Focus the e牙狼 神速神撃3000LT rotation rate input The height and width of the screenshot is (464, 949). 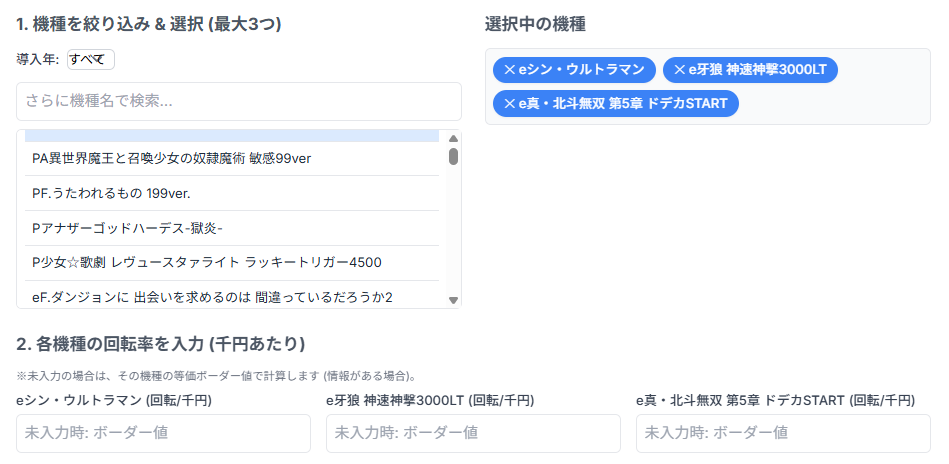pos(473,433)
